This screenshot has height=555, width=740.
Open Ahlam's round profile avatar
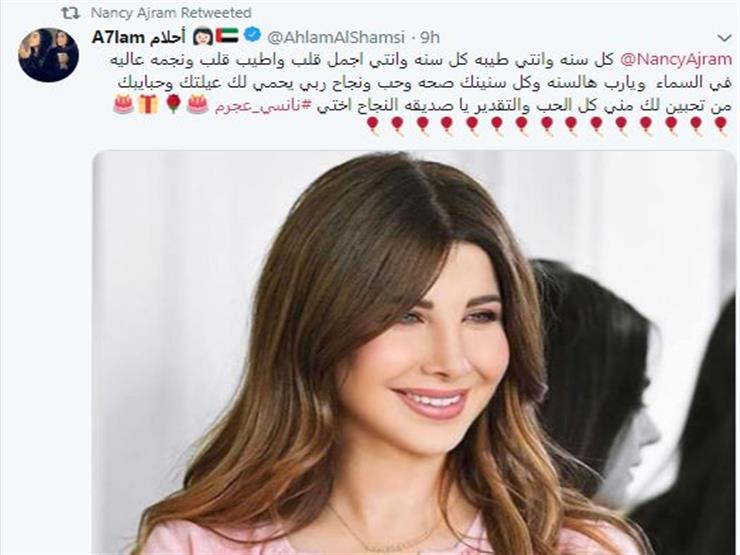pyautogui.click(x=48, y=55)
